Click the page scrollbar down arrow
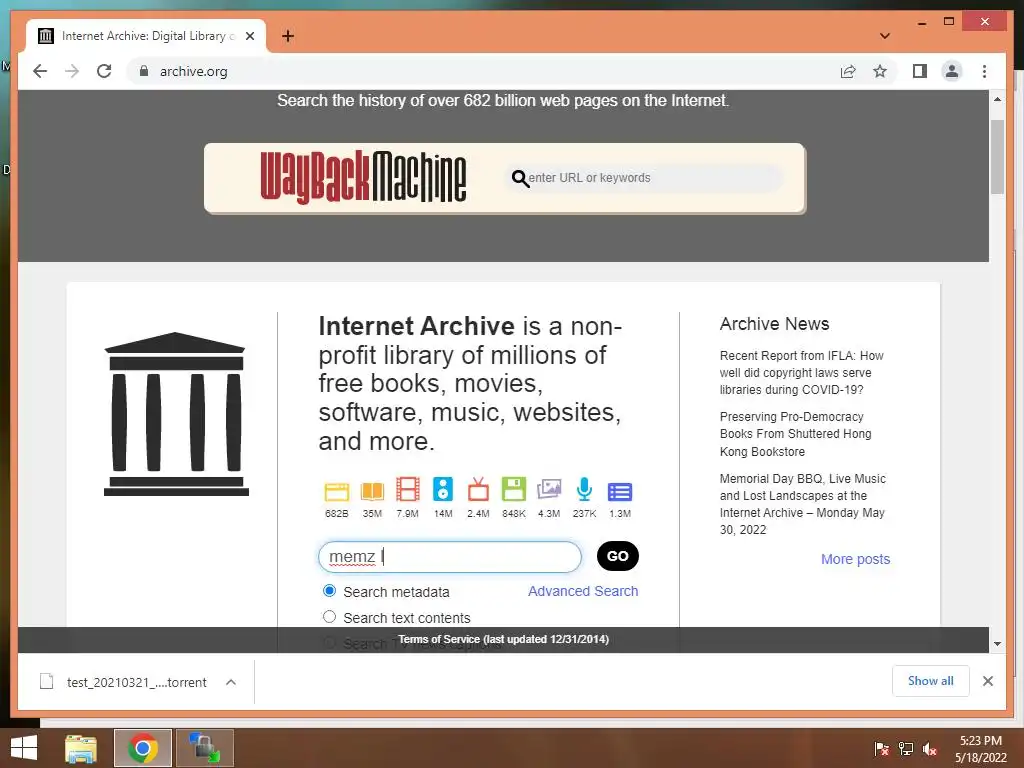The height and width of the screenshot is (768, 1024). [997, 644]
